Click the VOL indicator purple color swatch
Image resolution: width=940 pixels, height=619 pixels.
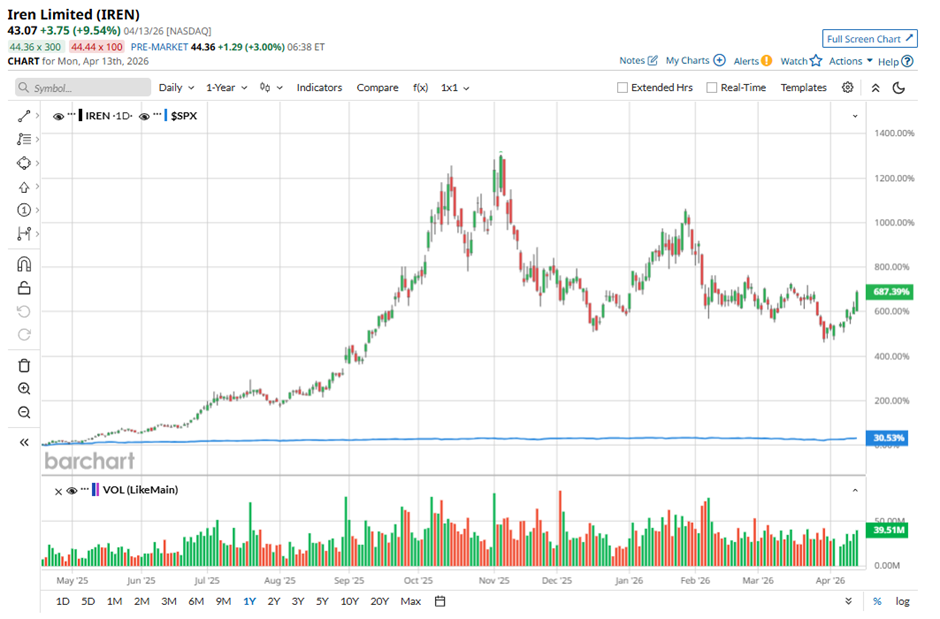click(x=97, y=490)
